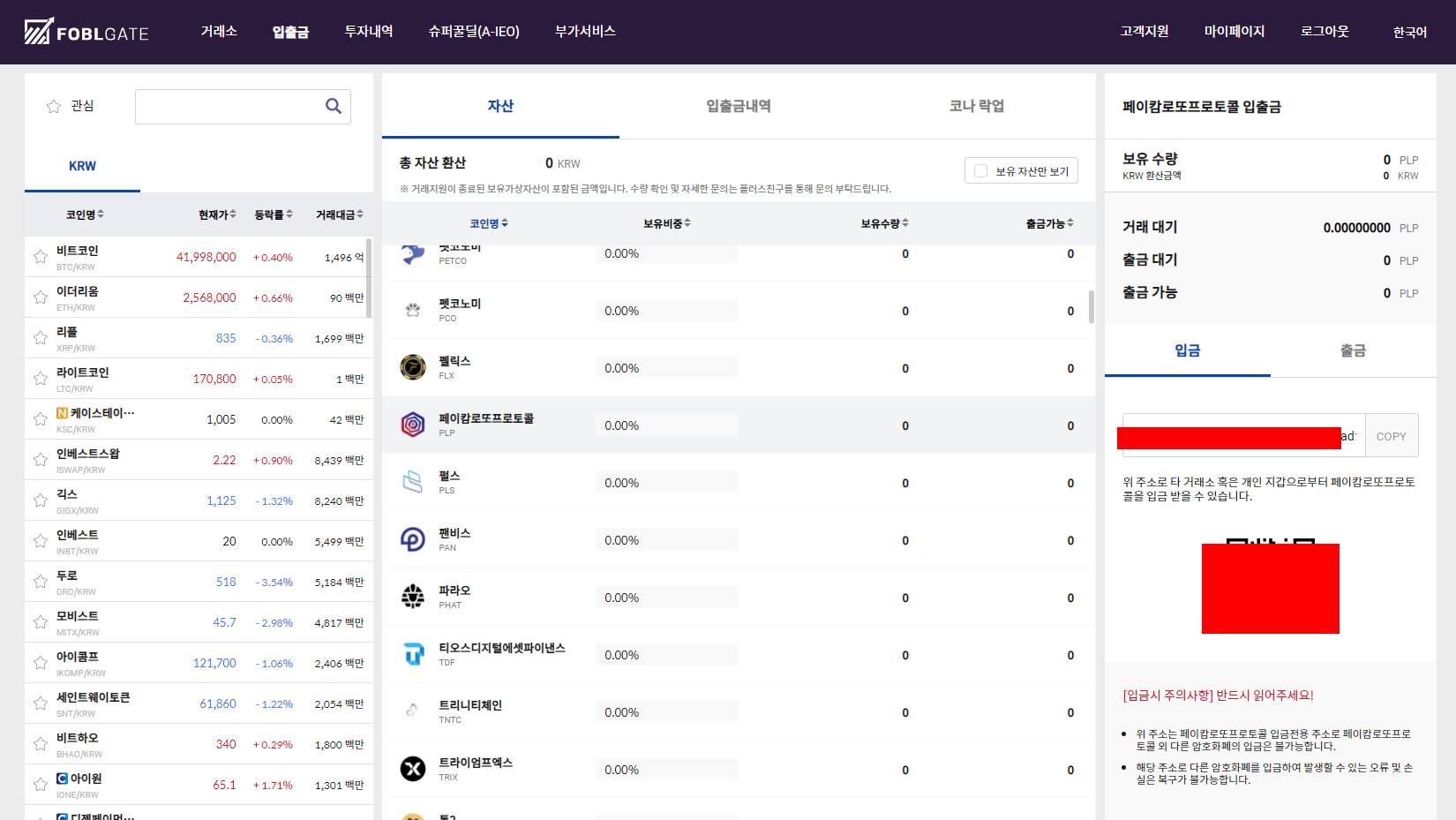The height and width of the screenshot is (820, 1456).
Task: Star 비트코인 BTC/KRW as favorite
Action: (40, 257)
